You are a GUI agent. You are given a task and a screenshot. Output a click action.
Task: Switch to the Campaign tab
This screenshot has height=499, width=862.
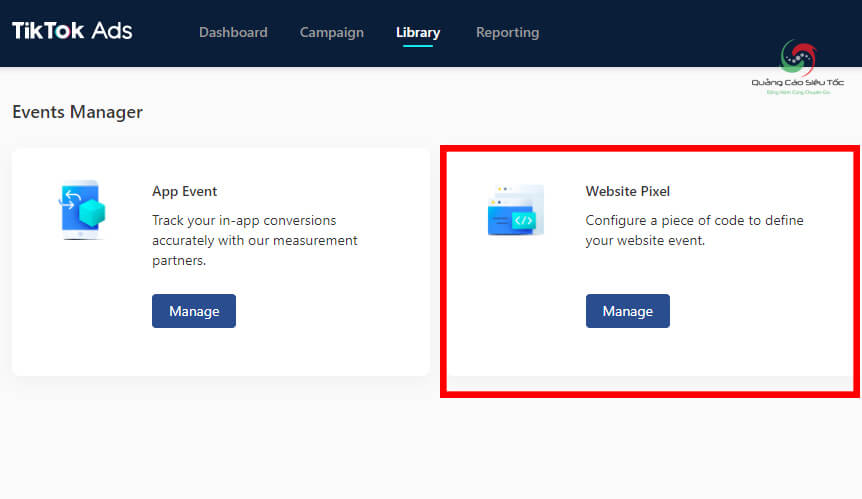pyautogui.click(x=331, y=33)
